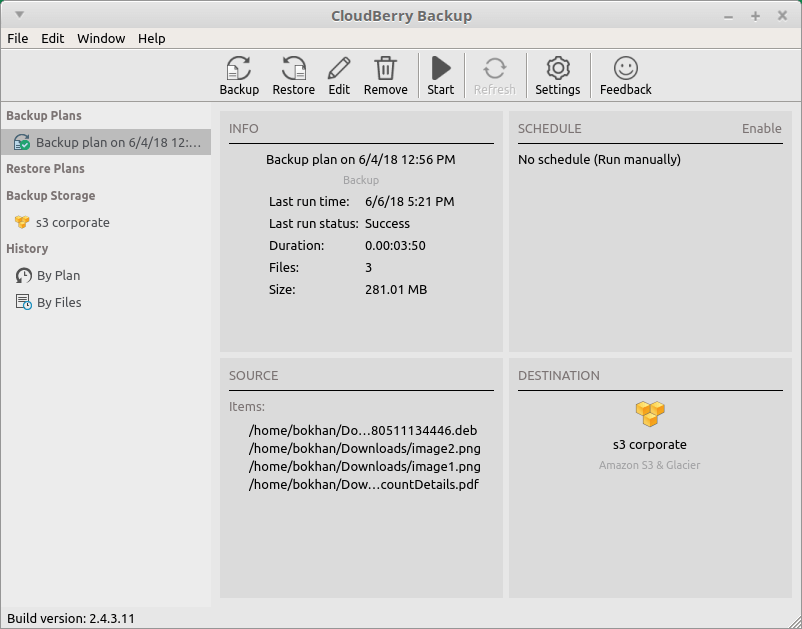The height and width of the screenshot is (629, 802).
Task: Start the selected backup plan
Action: tap(440, 69)
